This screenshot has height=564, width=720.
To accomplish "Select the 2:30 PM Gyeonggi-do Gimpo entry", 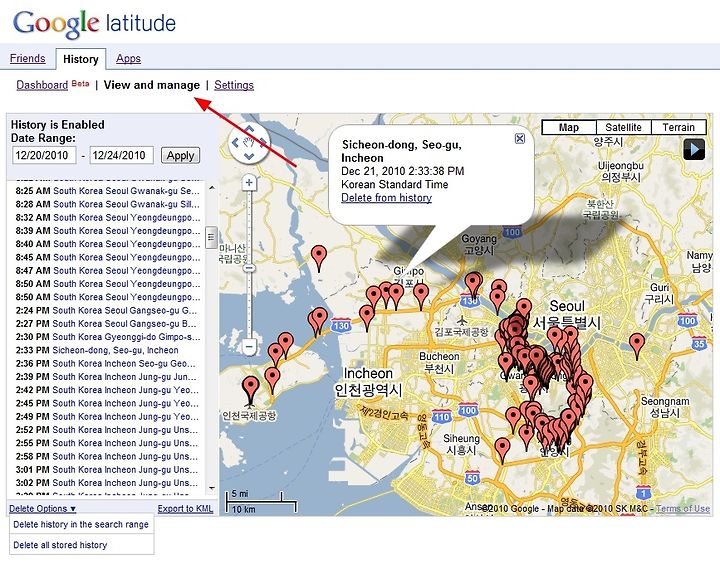I will [x=107, y=337].
